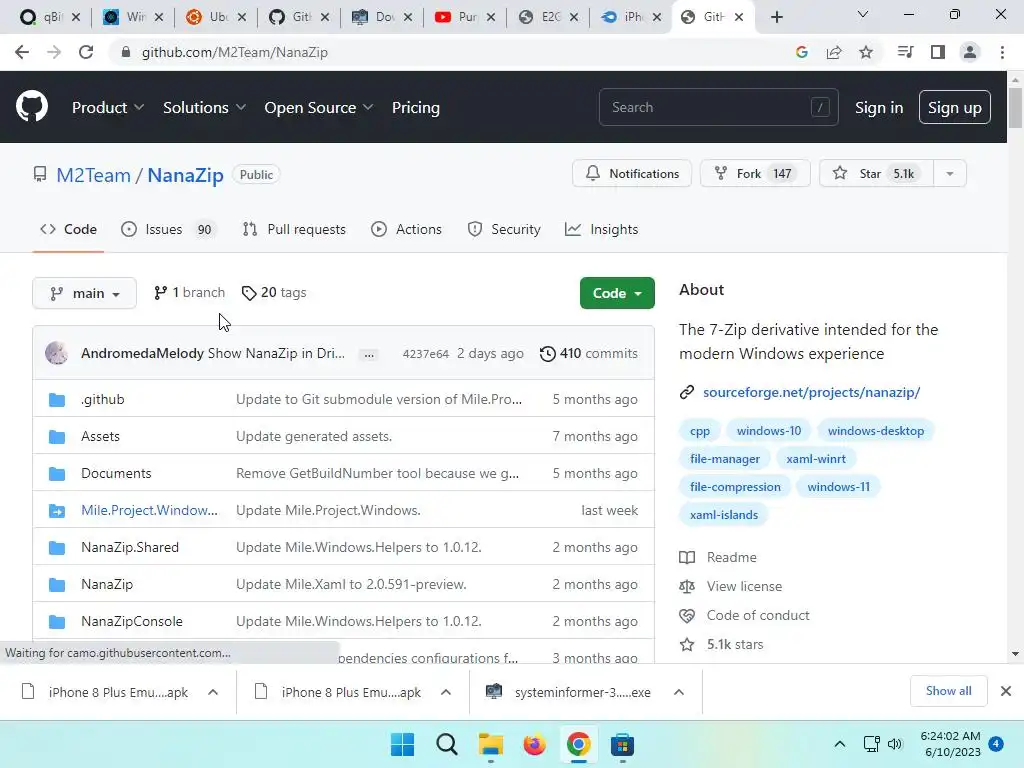Click the Assets folder icon
The width and height of the screenshot is (1024, 768).
click(x=57, y=437)
